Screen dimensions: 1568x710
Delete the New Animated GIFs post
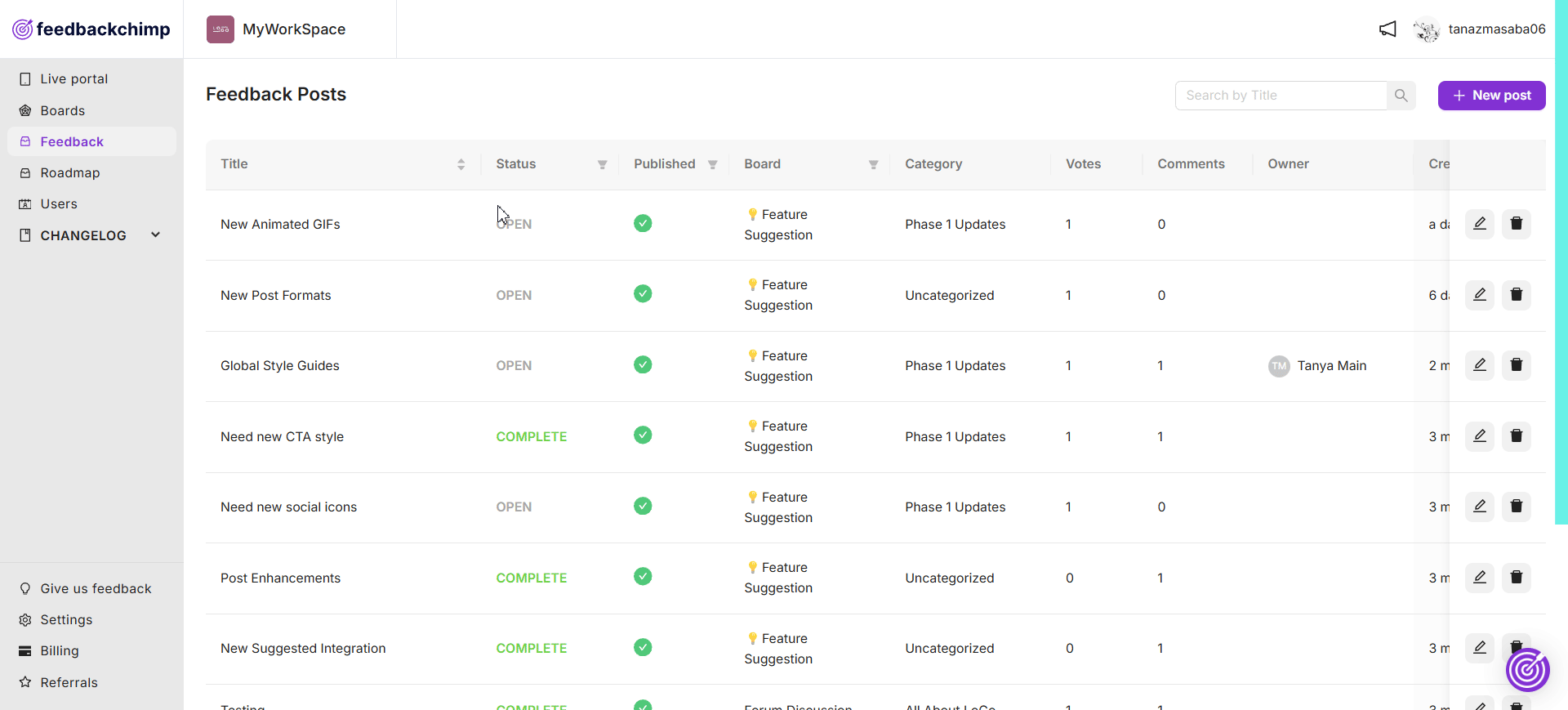(x=1517, y=224)
